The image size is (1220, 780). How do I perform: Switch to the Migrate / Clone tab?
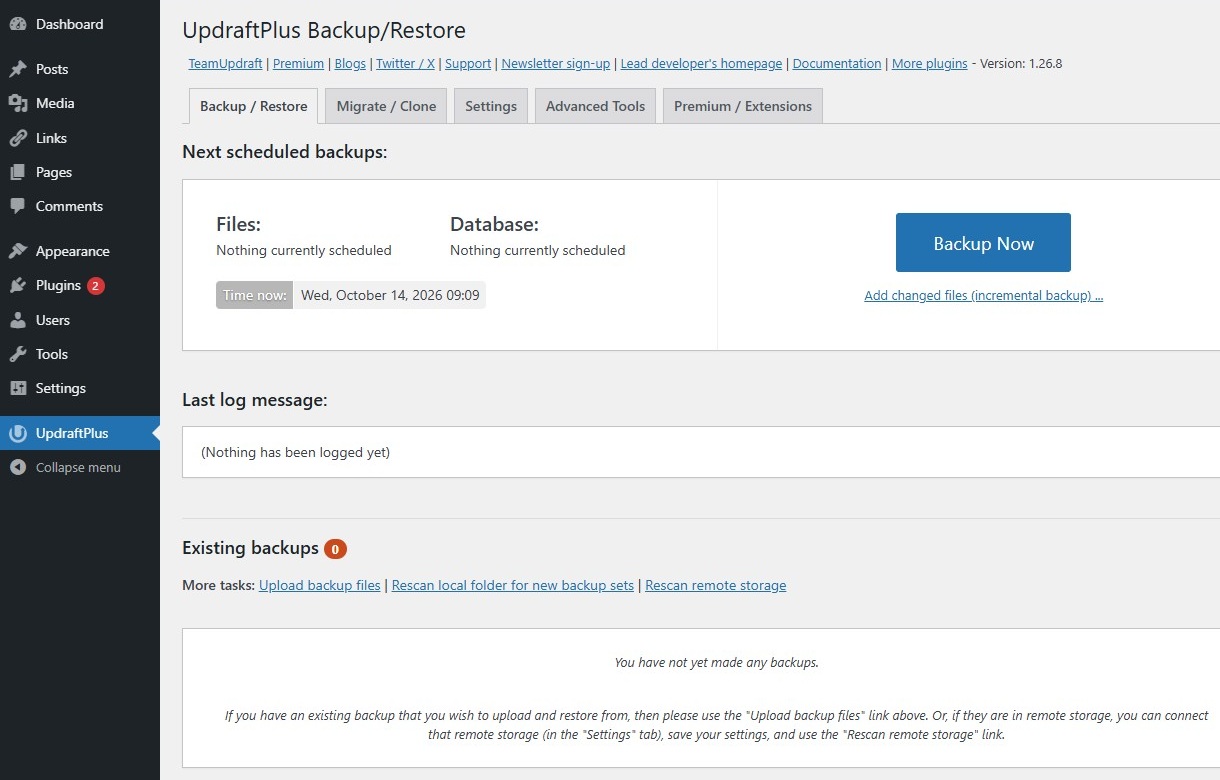click(386, 106)
